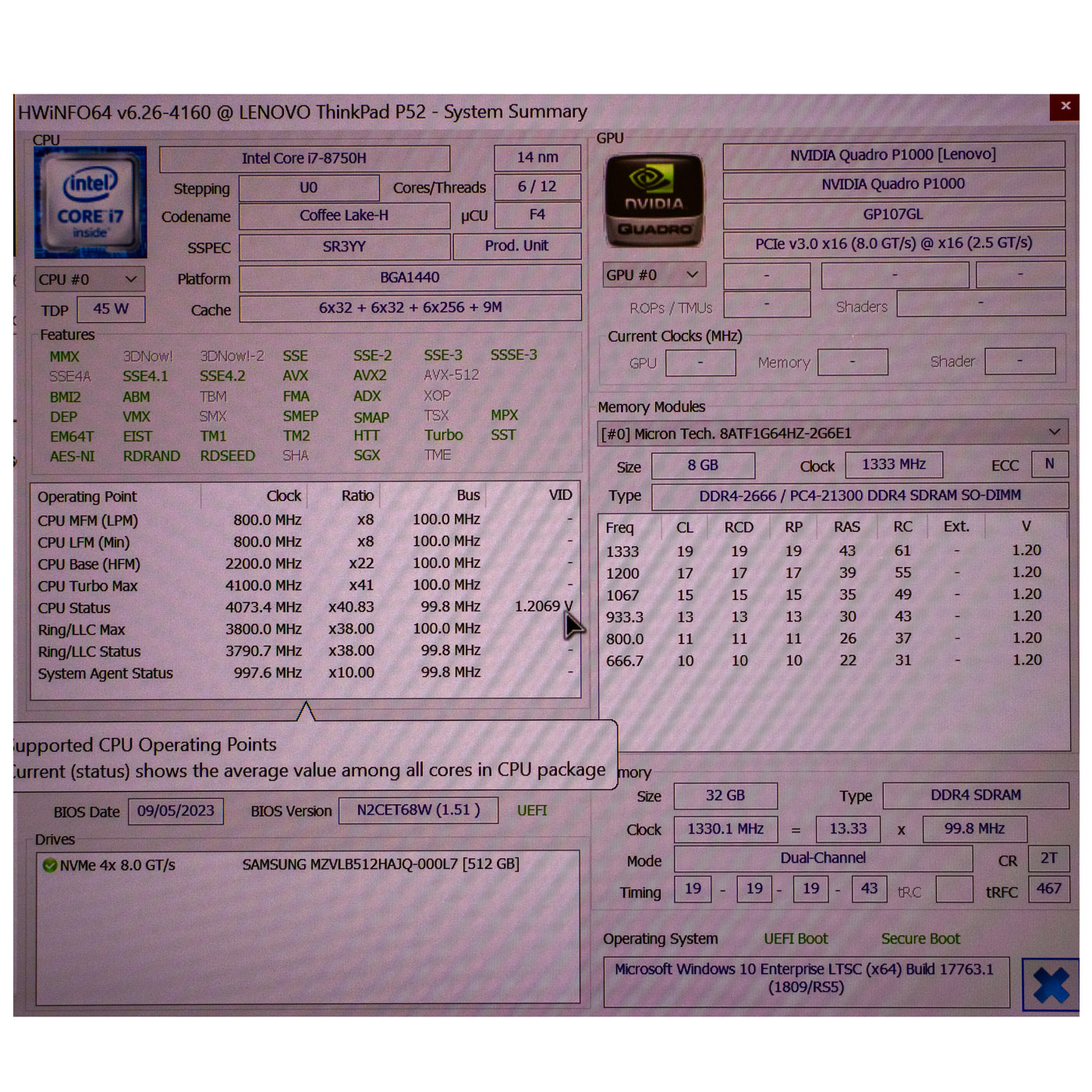Click the 45 W TDP field

111,310
